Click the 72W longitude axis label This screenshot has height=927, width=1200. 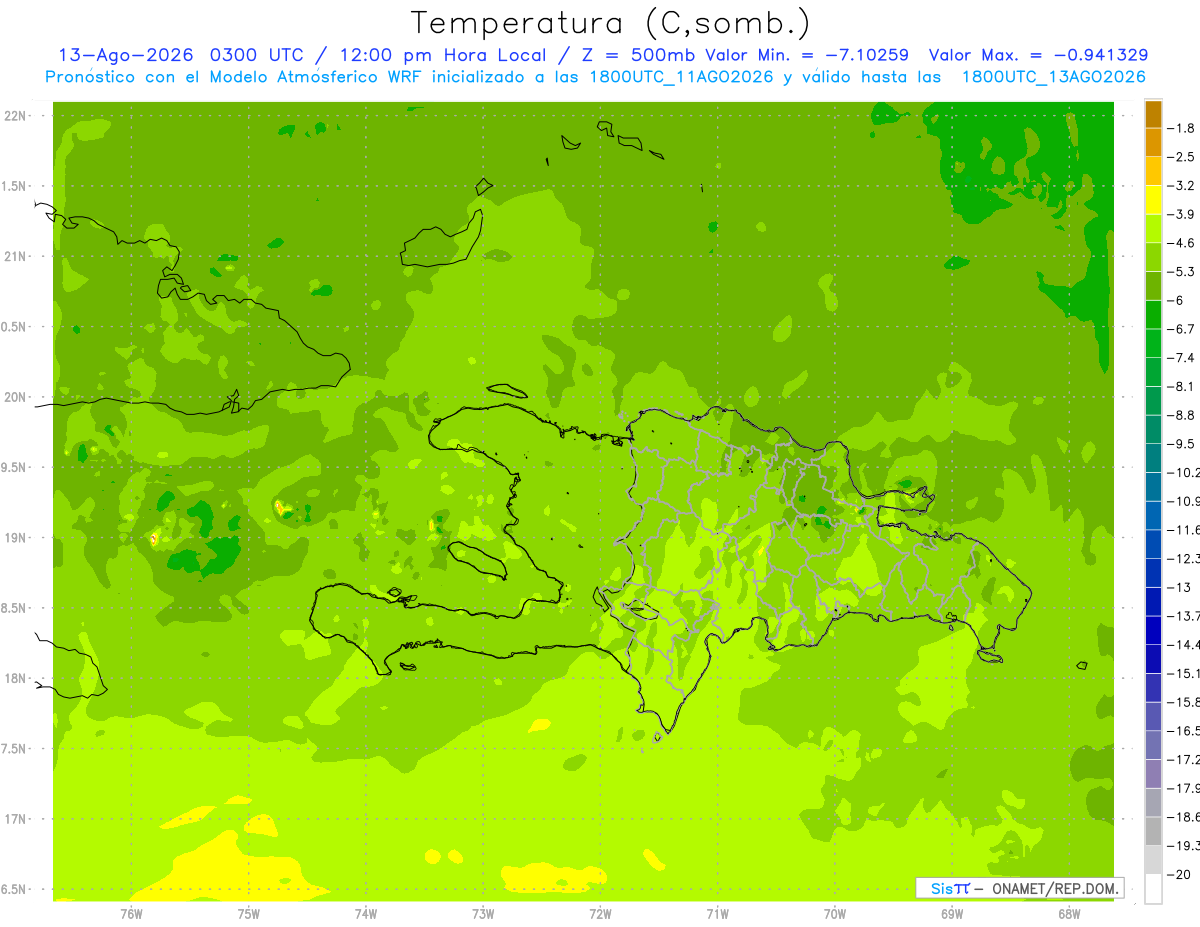tap(600, 914)
